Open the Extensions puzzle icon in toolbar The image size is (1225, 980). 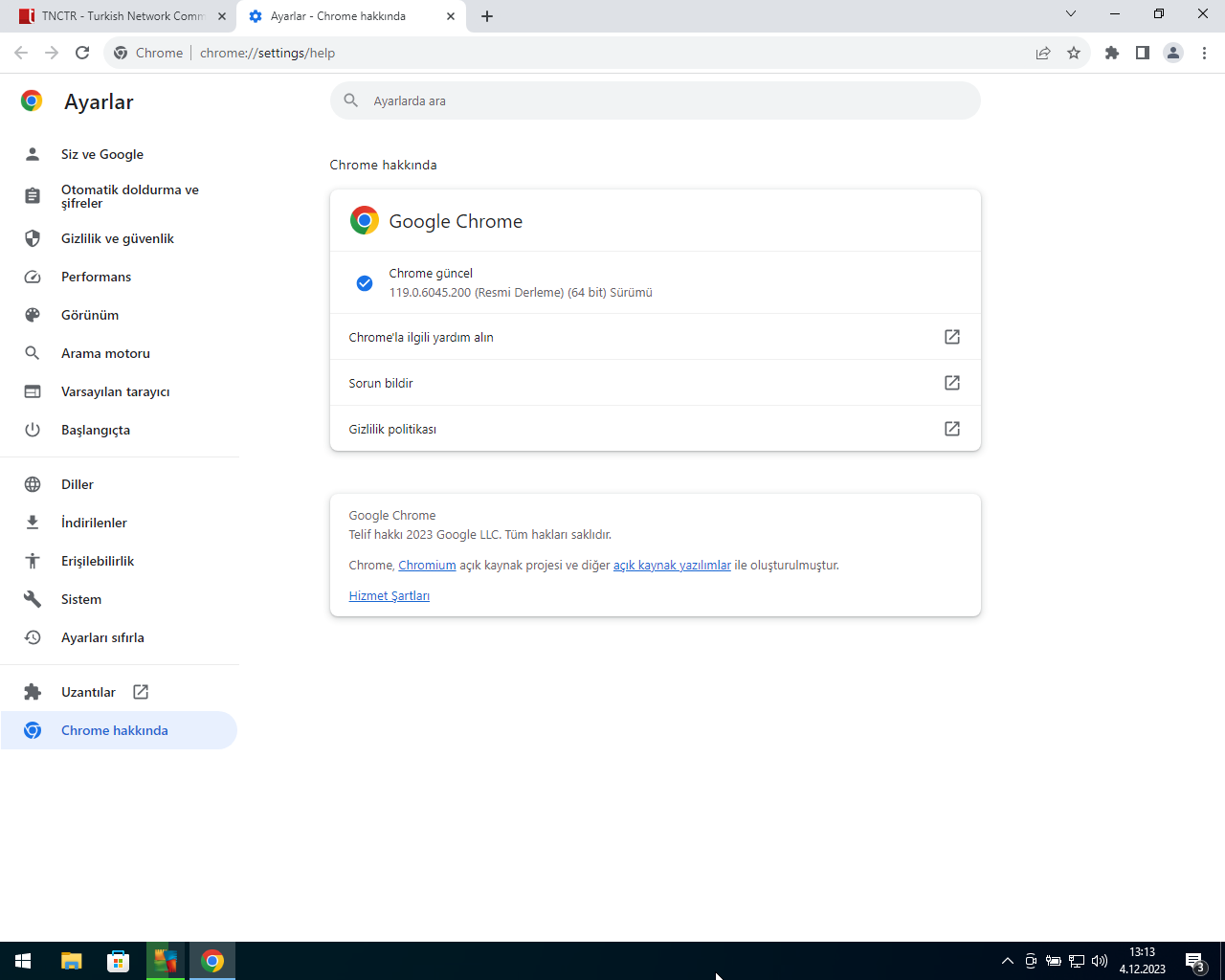(x=1112, y=53)
